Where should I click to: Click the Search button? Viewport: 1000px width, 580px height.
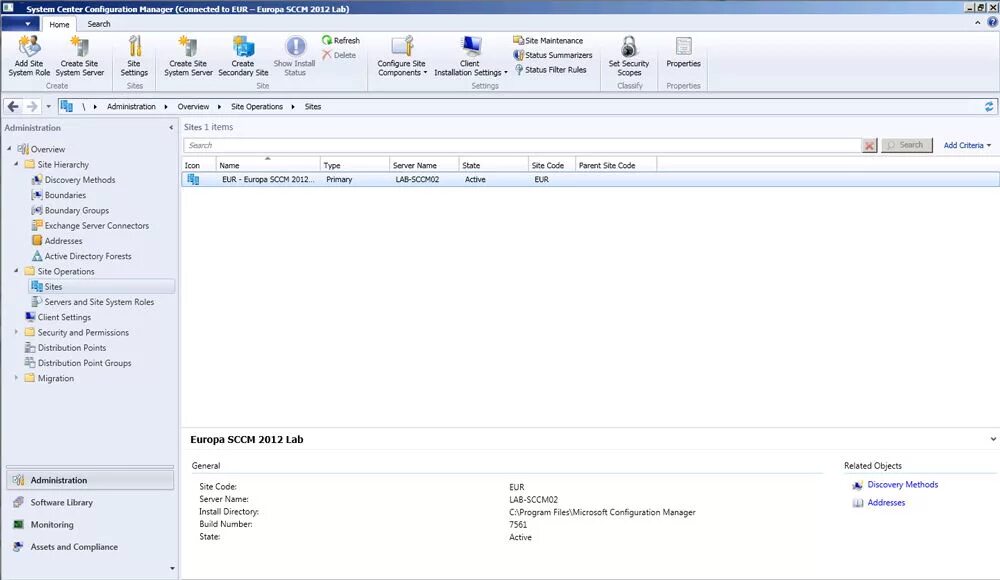pyautogui.click(x=906, y=145)
